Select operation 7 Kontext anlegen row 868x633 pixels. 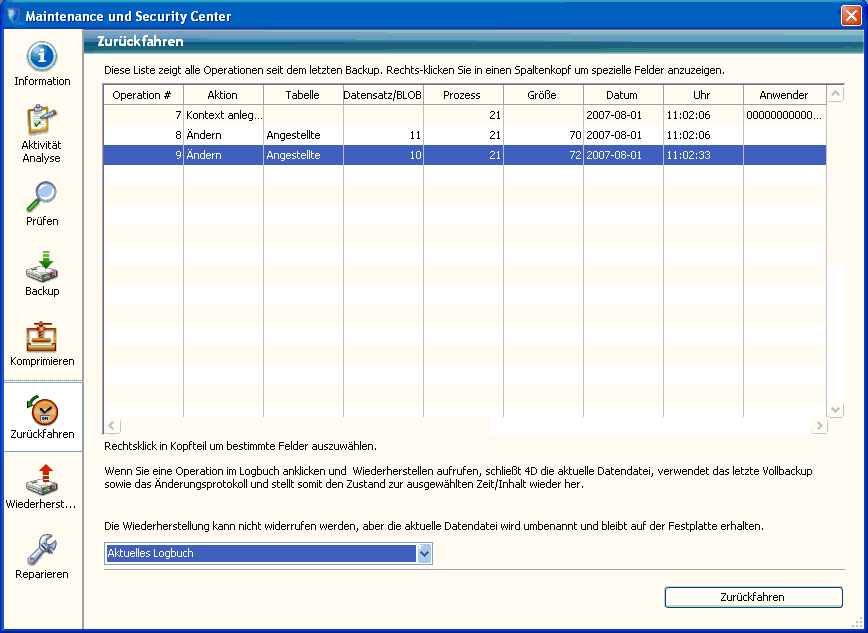pyautogui.click(x=300, y=115)
